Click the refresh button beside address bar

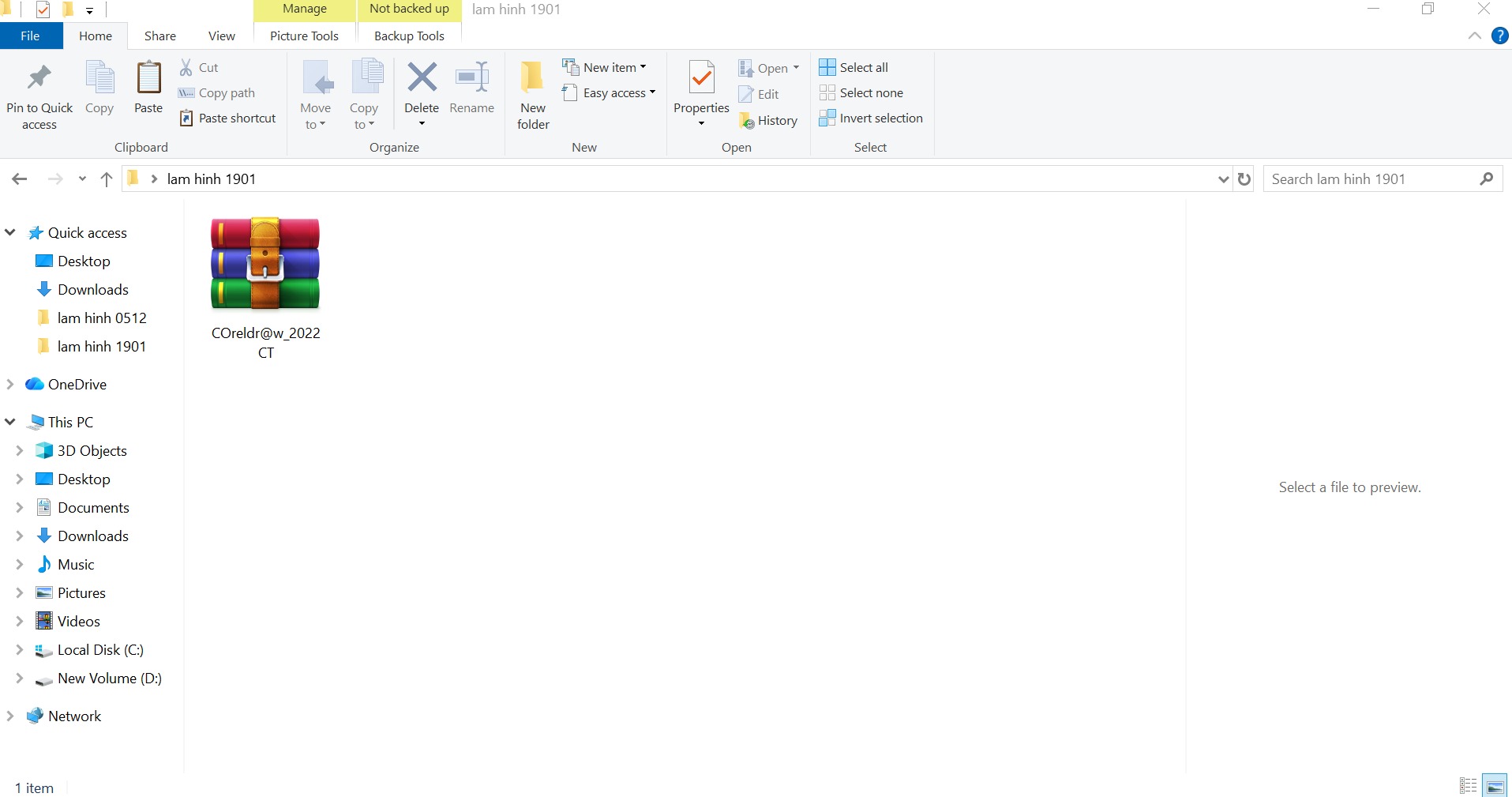pos(1244,179)
